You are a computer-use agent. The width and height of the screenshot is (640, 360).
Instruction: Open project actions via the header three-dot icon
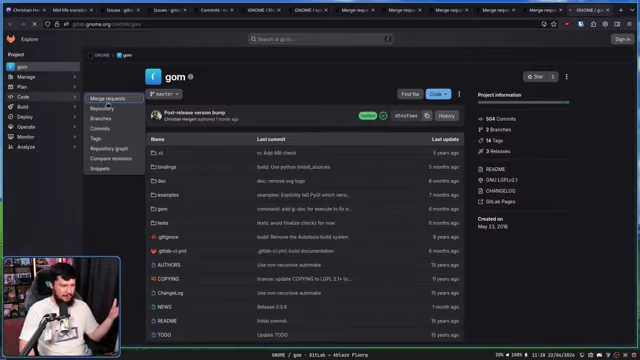click(x=567, y=77)
